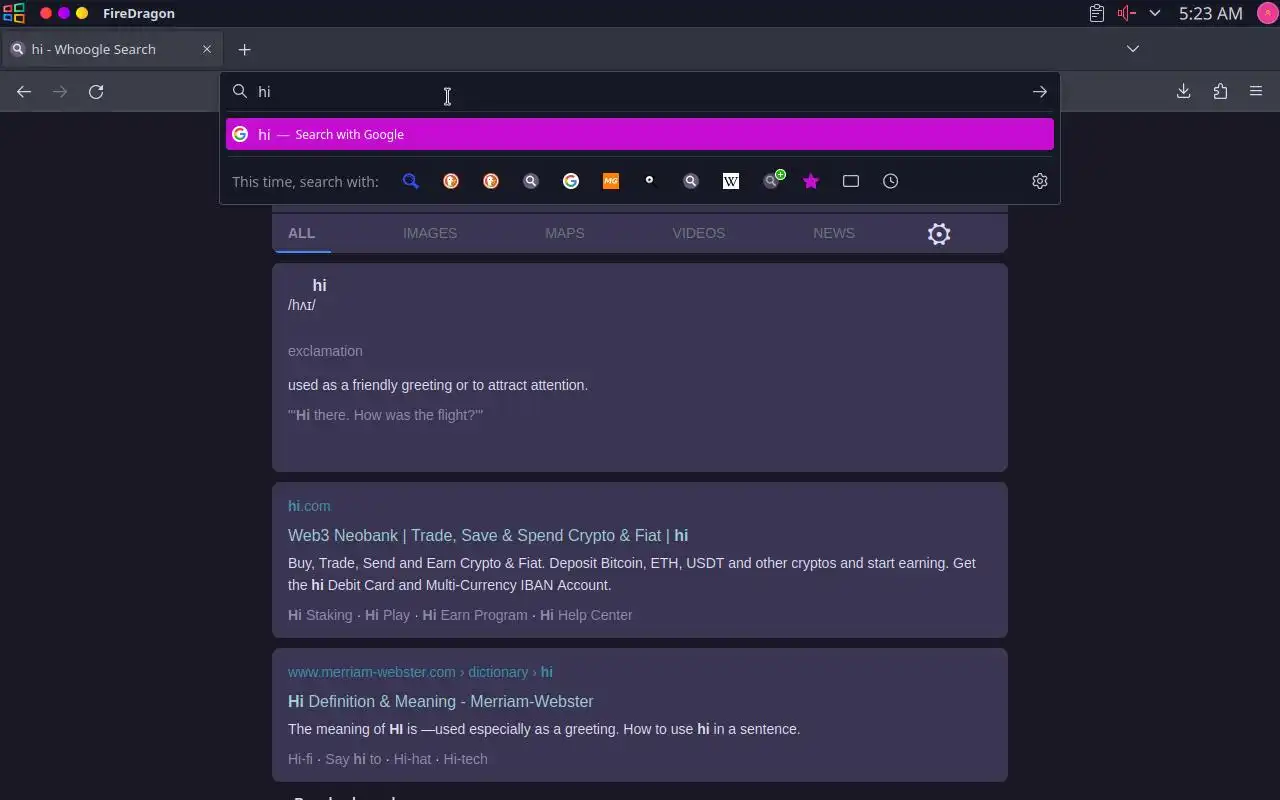Open the 5:23 AM clock

[x=1210, y=13]
